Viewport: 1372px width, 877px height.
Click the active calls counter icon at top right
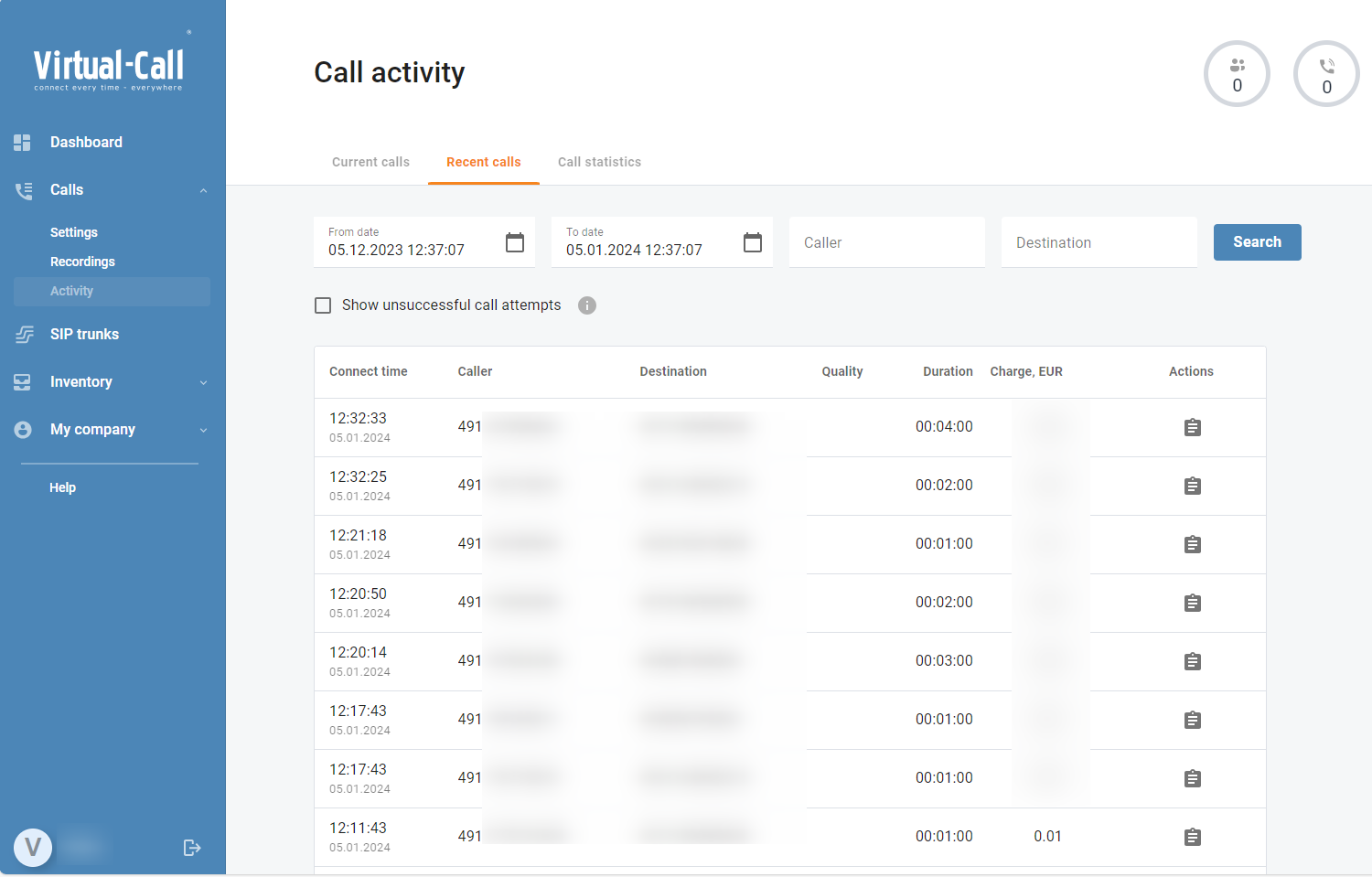tap(1326, 73)
